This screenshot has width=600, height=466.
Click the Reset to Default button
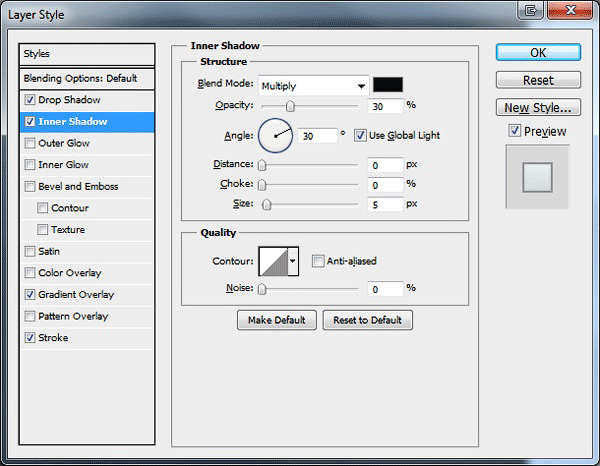367,320
